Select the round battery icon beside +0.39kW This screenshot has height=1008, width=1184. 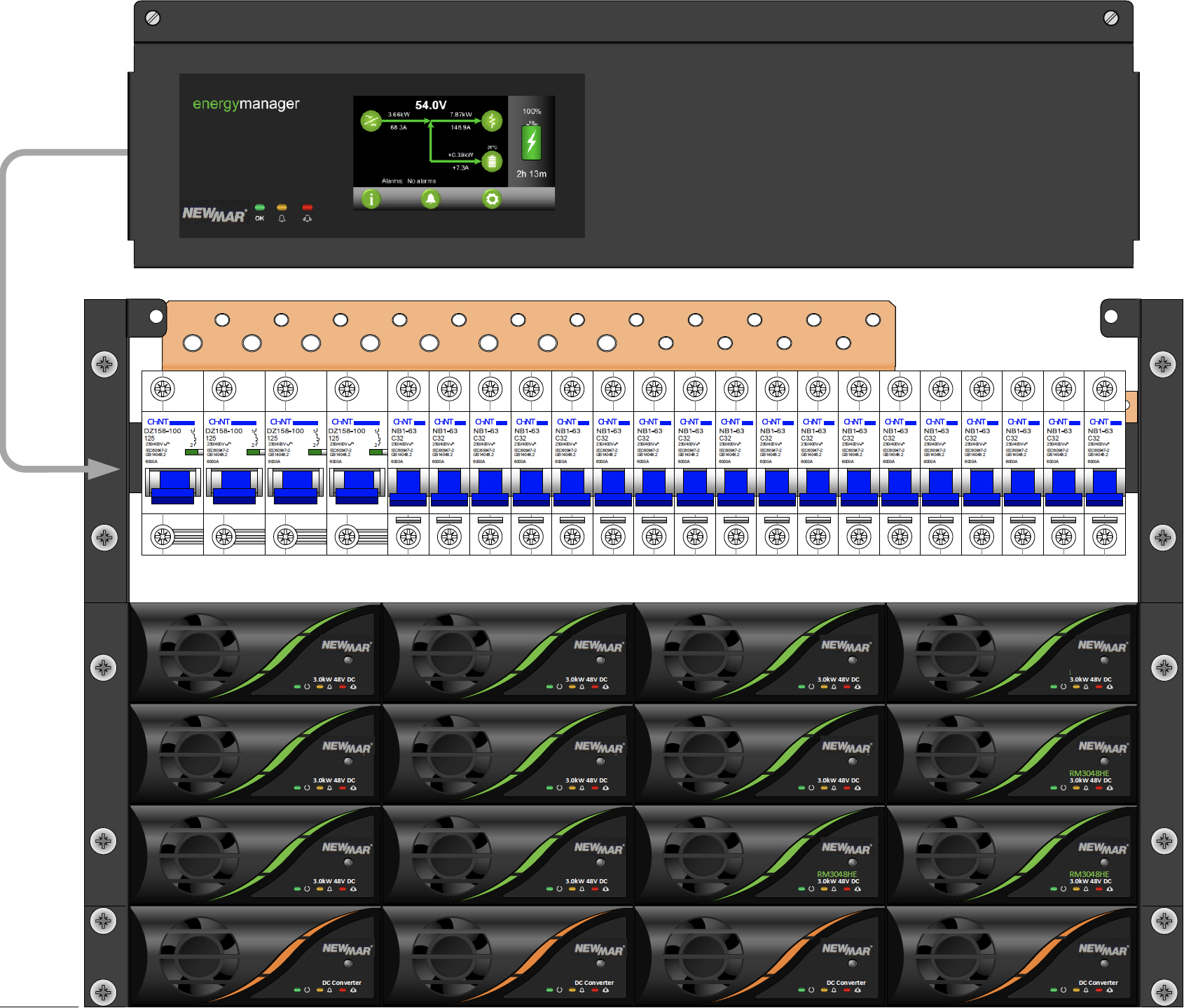click(x=492, y=162)
